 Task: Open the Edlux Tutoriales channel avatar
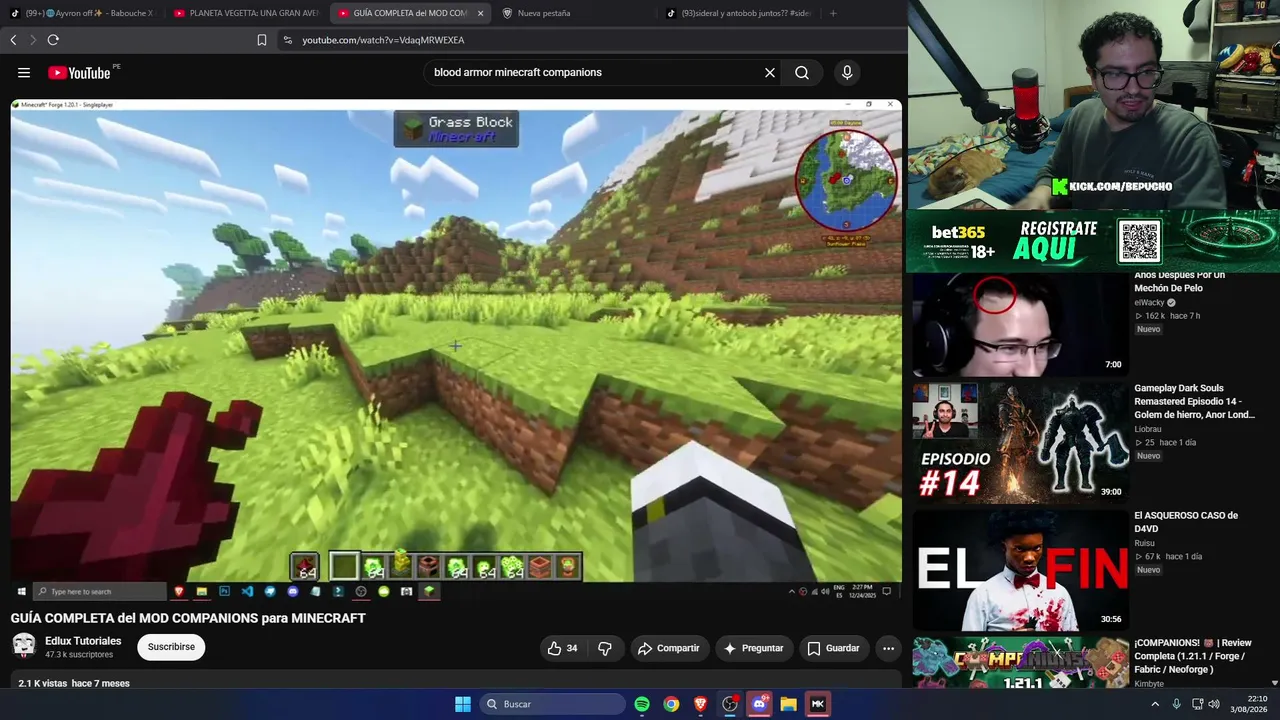click(24, 646)
